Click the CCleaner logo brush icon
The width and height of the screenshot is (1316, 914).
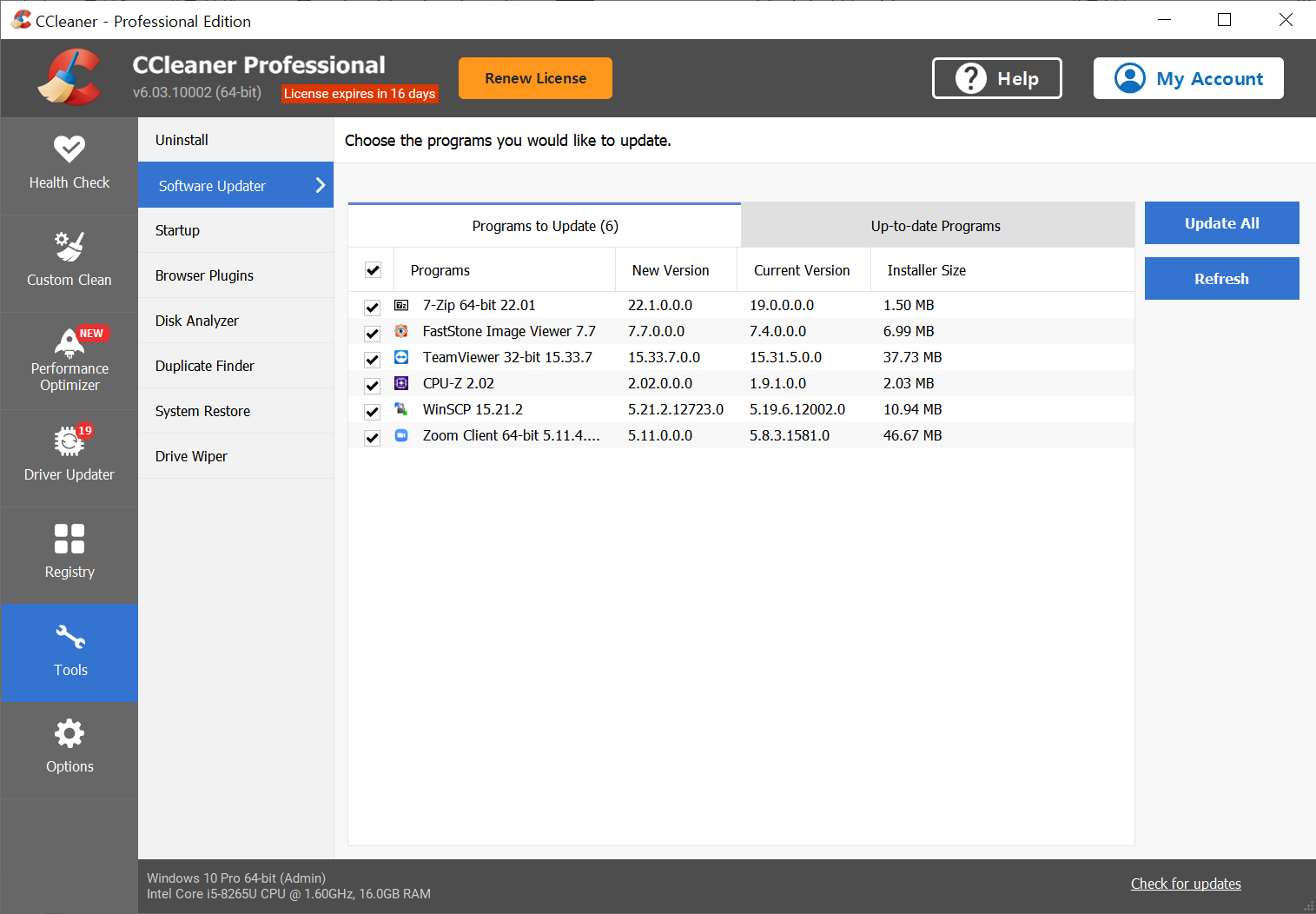69,76
